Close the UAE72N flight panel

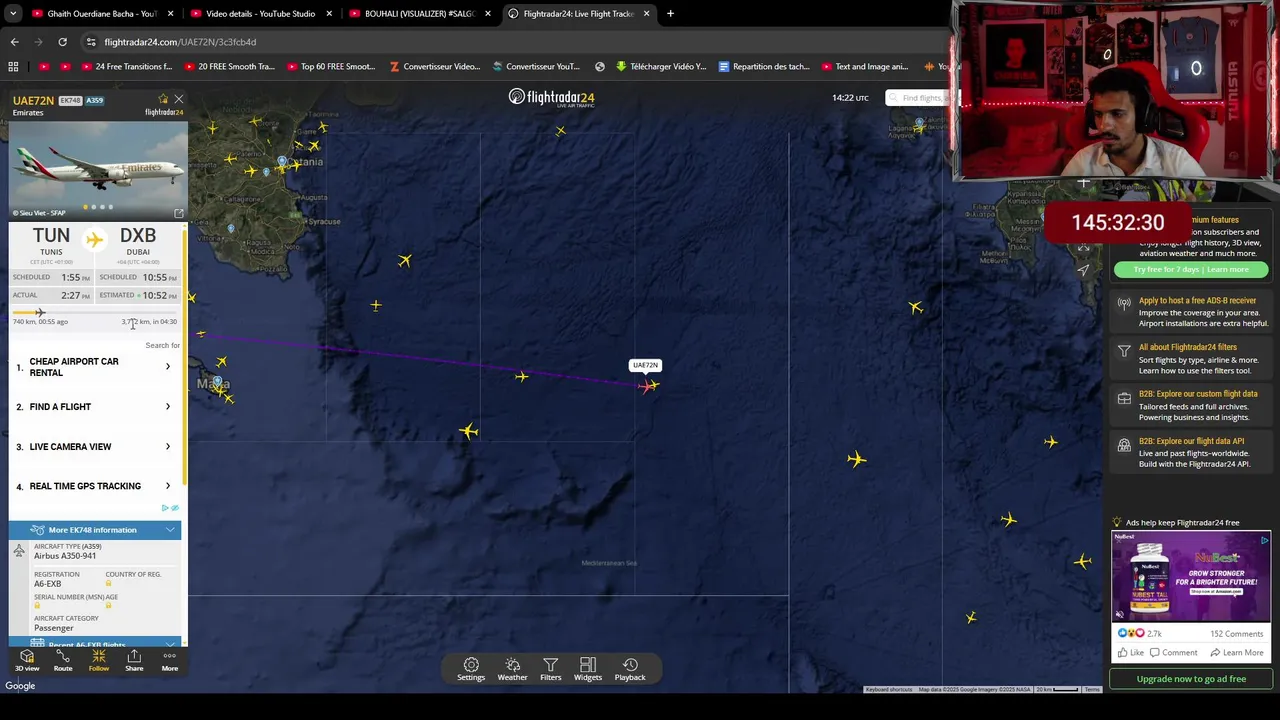click(179, 99)
